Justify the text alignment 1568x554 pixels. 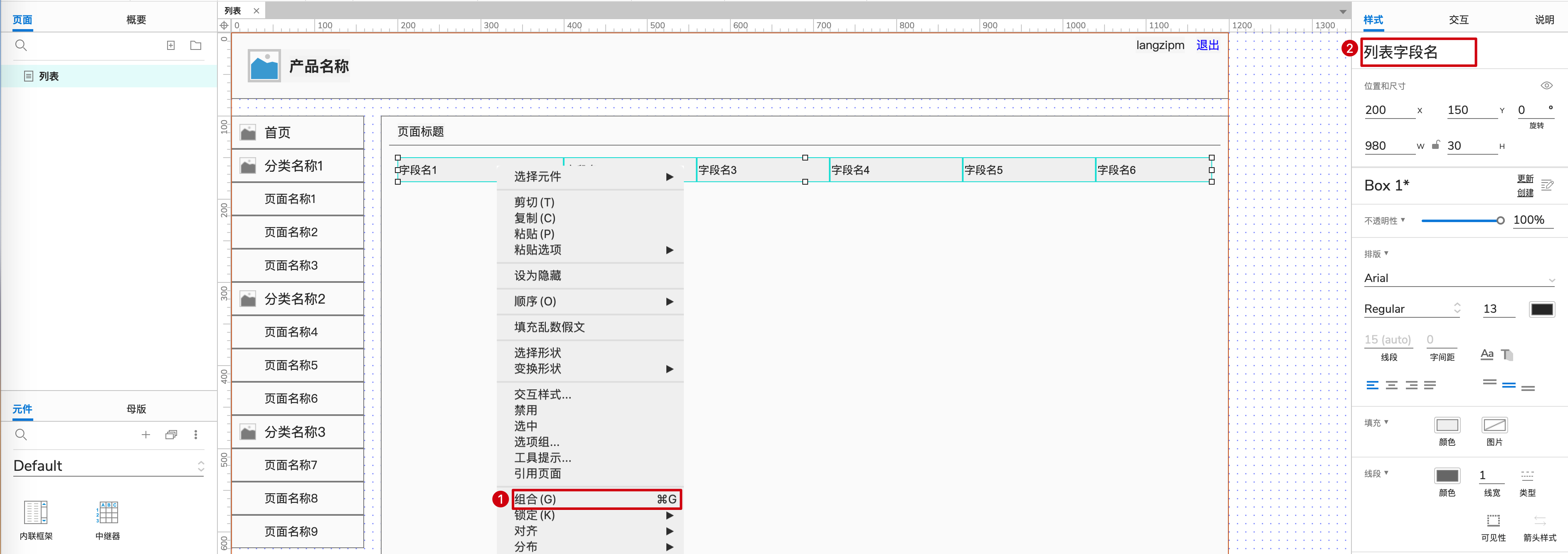click(x=1430, y=385)
